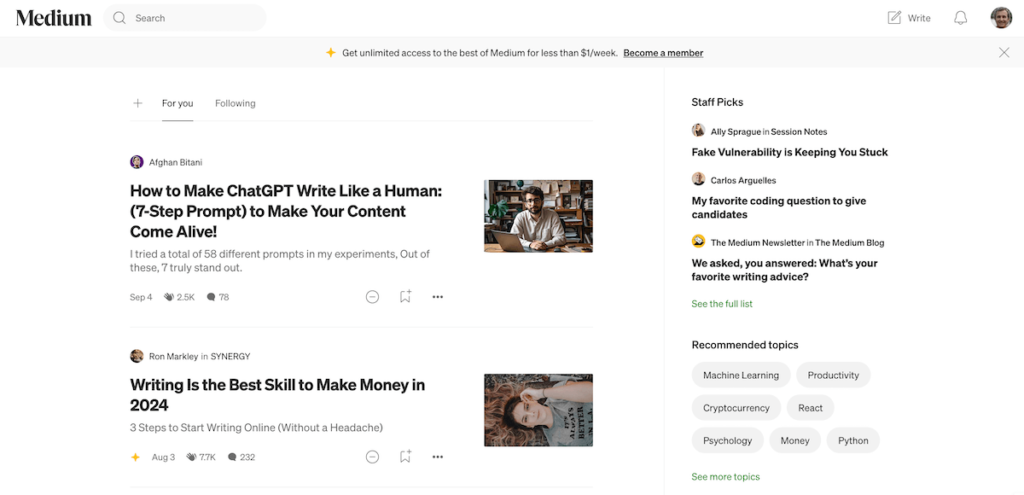Viewport: 1024px width, 495px height.
Task: Select the Machine Learning topic
Action: [x=740, y=375]
